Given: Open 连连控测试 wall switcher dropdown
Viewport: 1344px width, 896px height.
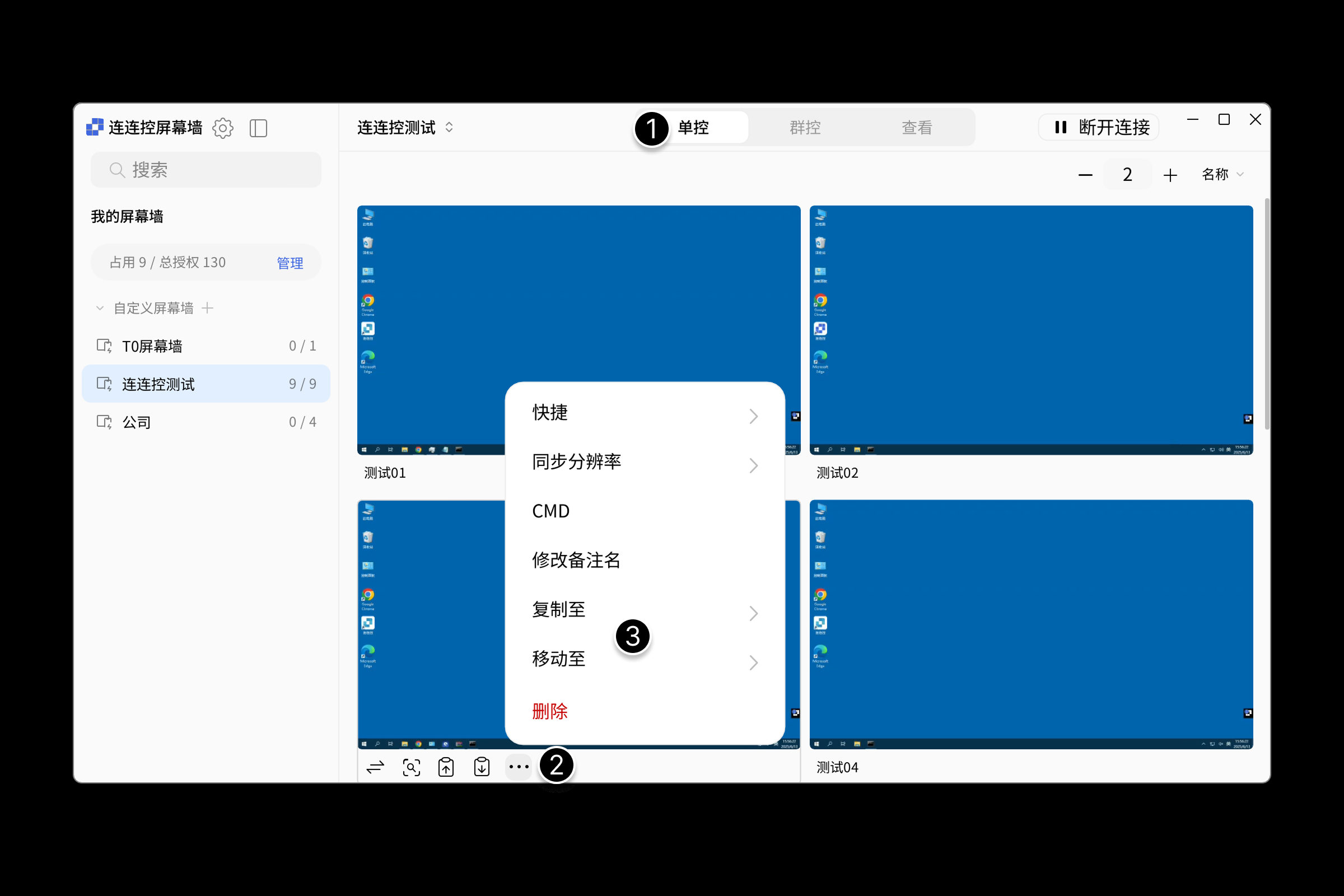Looking at the screenshot, I should [405, 128].
